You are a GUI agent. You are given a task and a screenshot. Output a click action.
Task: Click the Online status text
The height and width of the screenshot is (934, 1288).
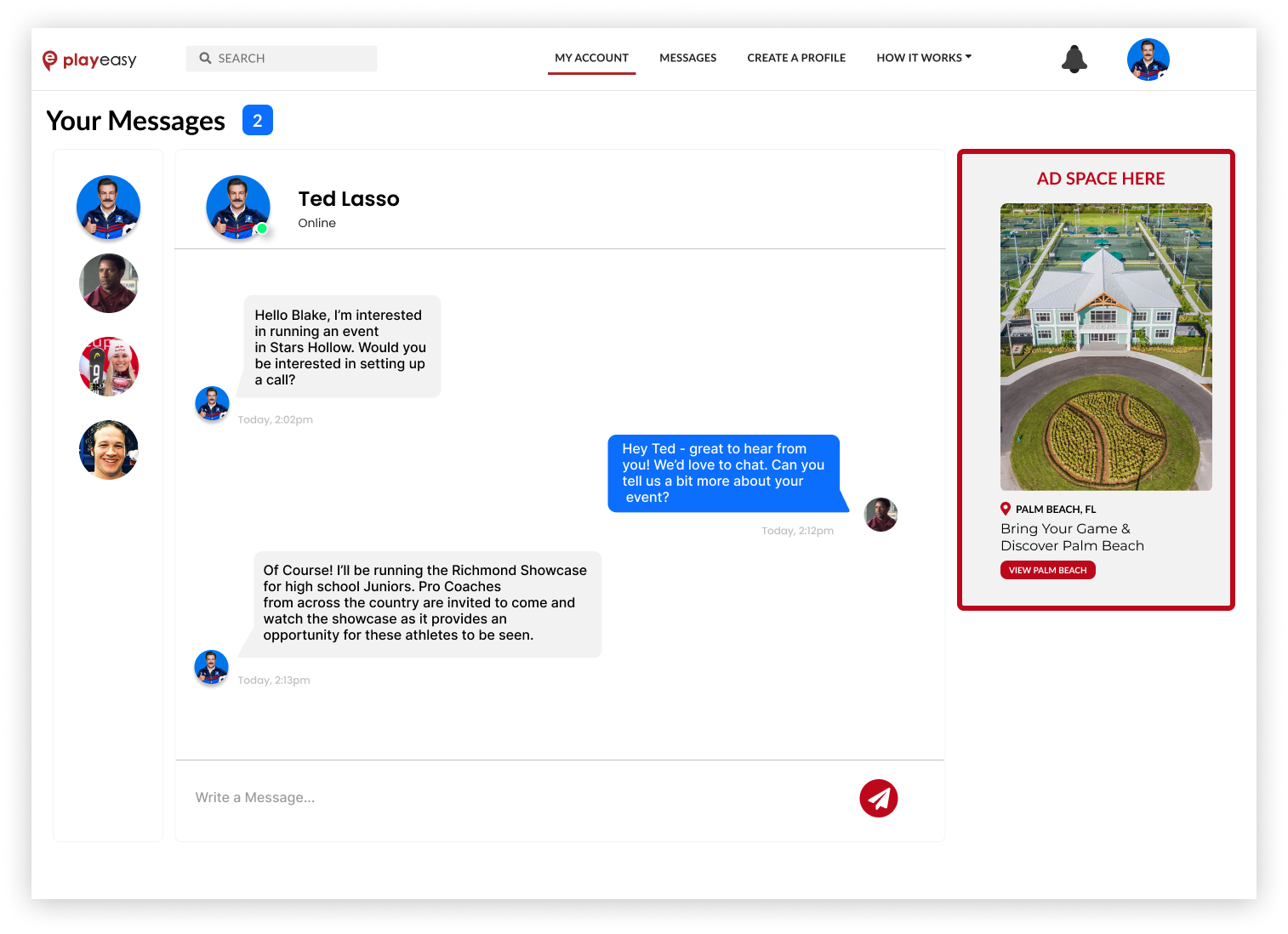(316, 223)
